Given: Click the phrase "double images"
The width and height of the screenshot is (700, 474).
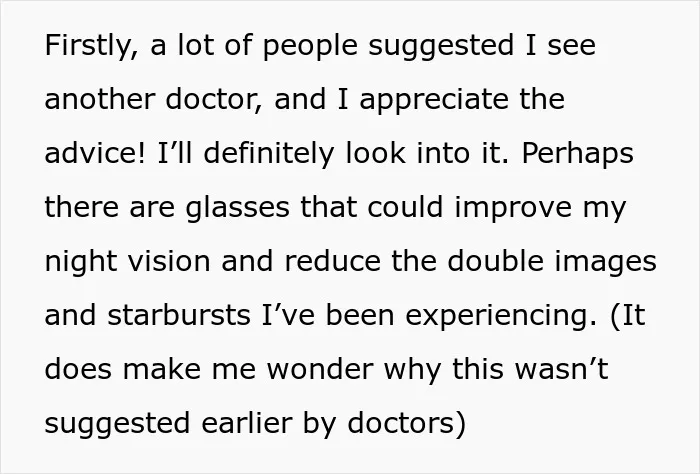Looking at the screenshot, I should click(x=552, y=263).
